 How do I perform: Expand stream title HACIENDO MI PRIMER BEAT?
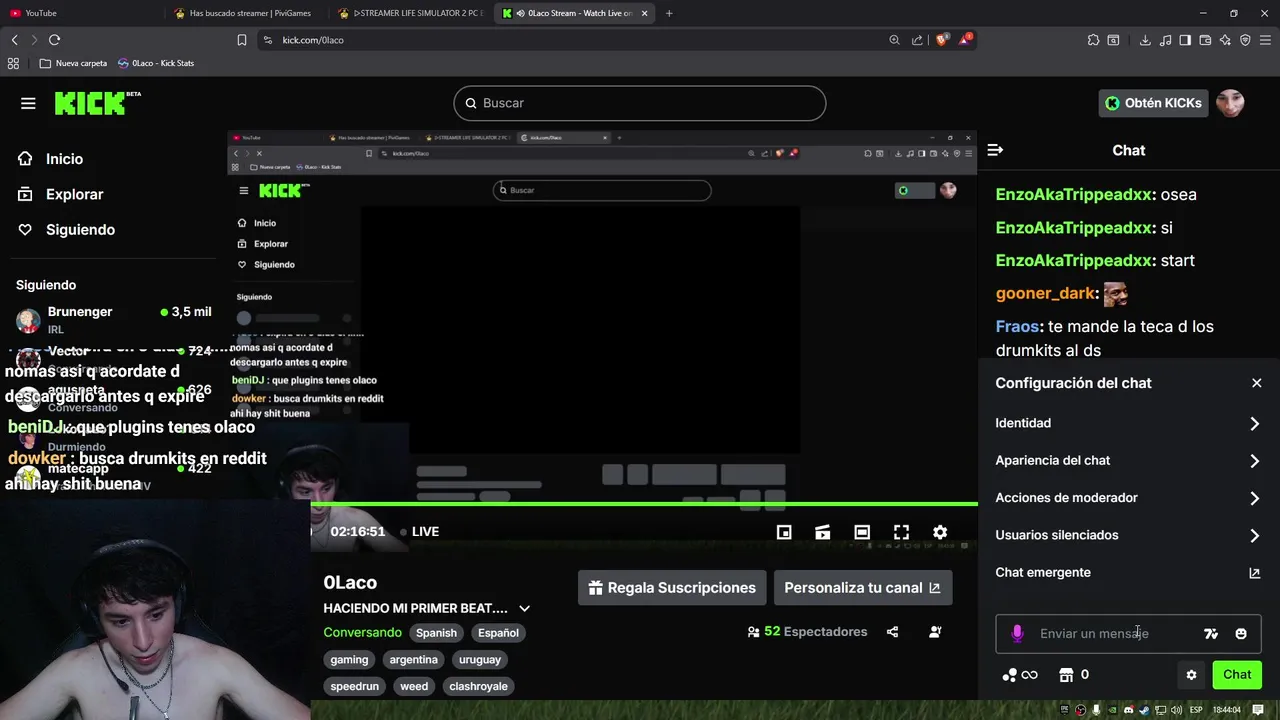click(x=524, y=608)
